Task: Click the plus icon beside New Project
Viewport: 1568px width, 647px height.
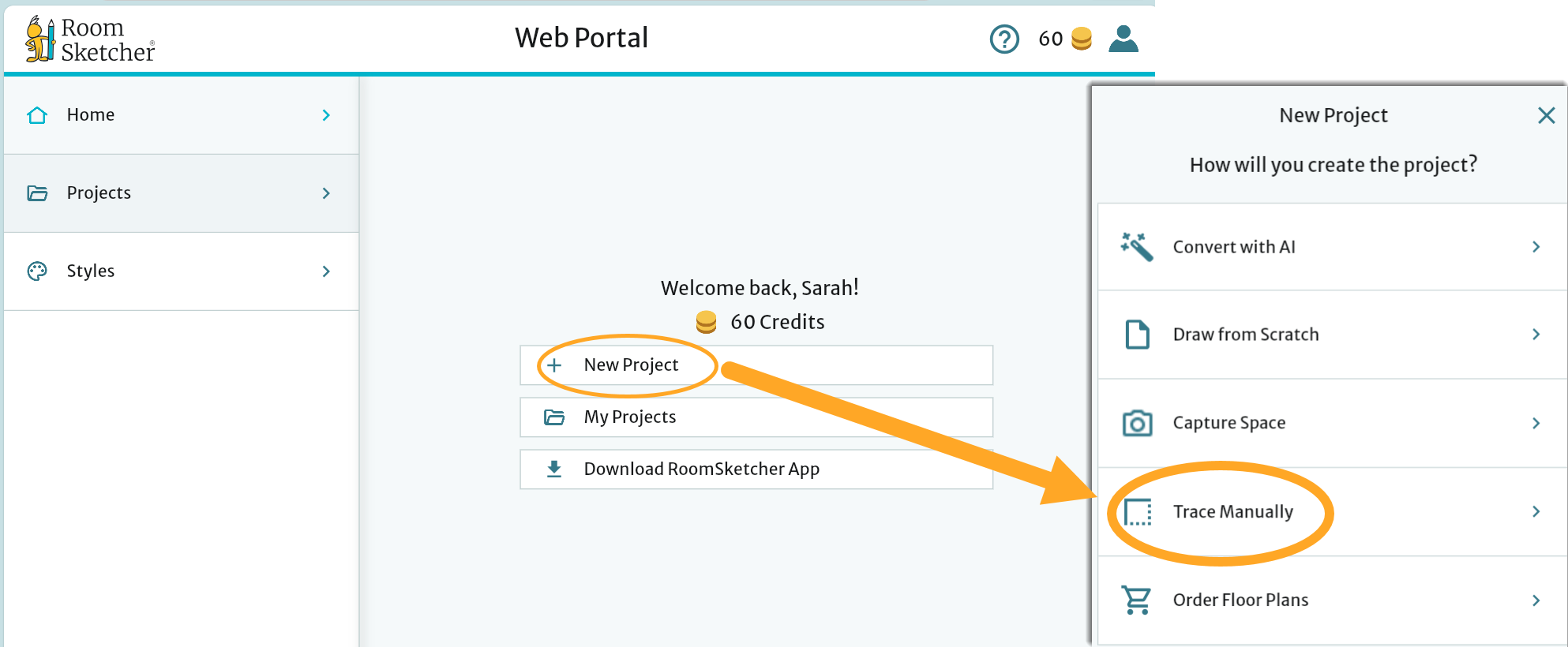Action: point(554,365)
